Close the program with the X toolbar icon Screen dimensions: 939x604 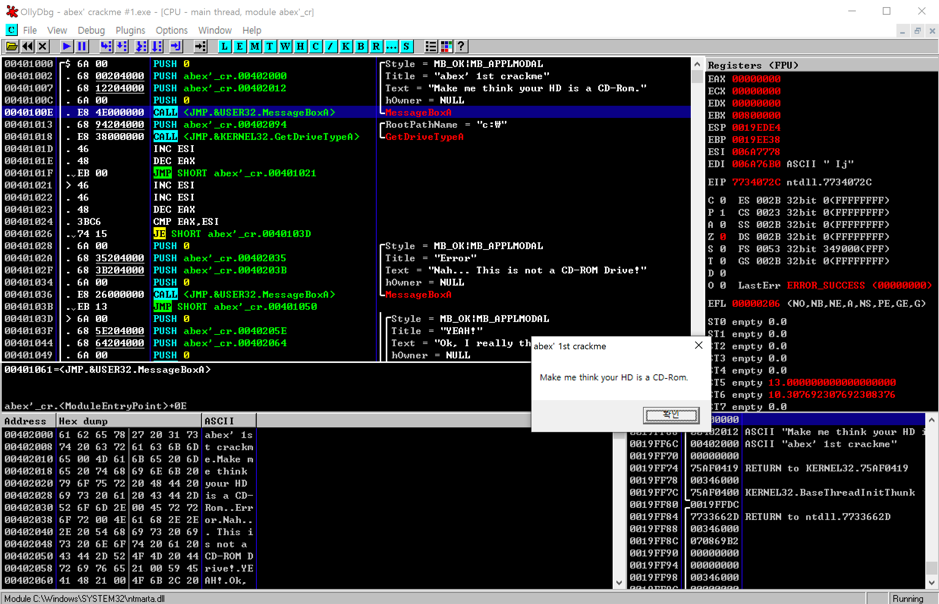[43, 46]
